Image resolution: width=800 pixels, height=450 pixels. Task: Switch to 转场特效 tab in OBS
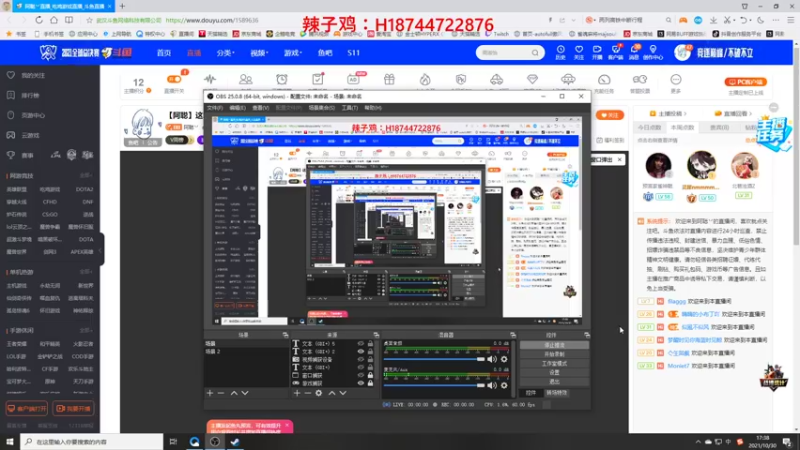[557, 393]
